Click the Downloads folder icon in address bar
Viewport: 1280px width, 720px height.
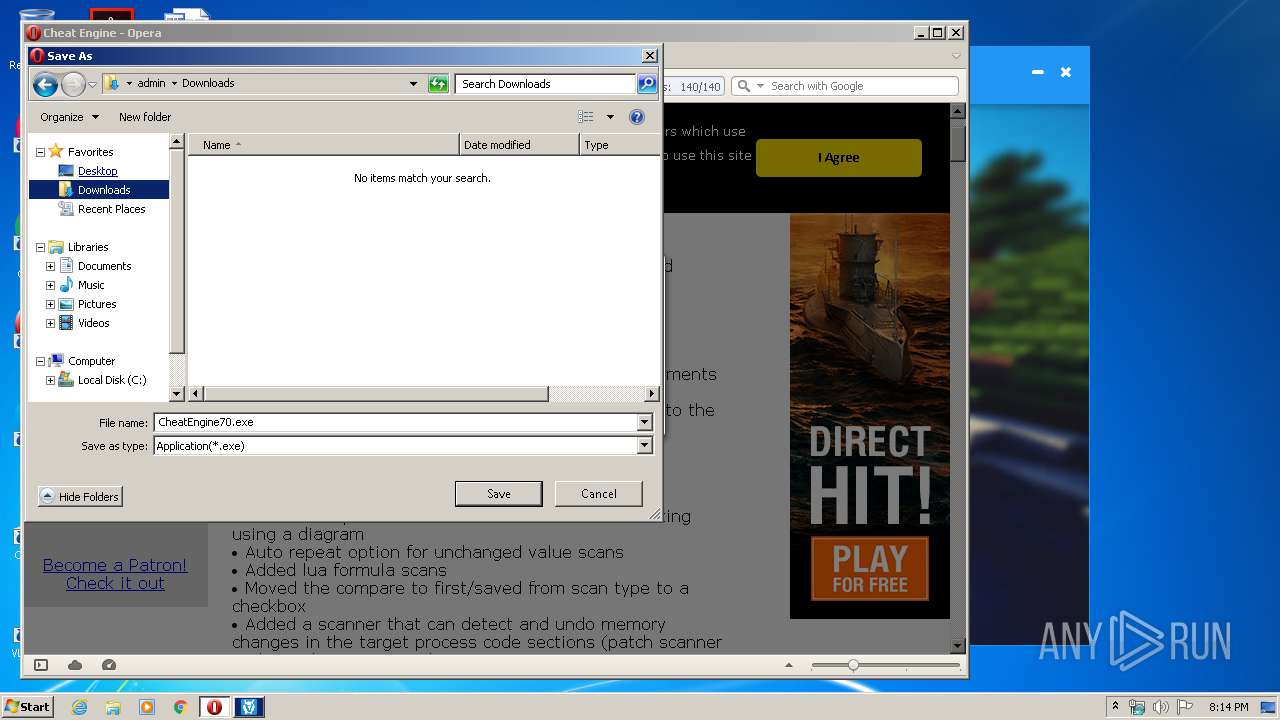[x=112, y=84]
